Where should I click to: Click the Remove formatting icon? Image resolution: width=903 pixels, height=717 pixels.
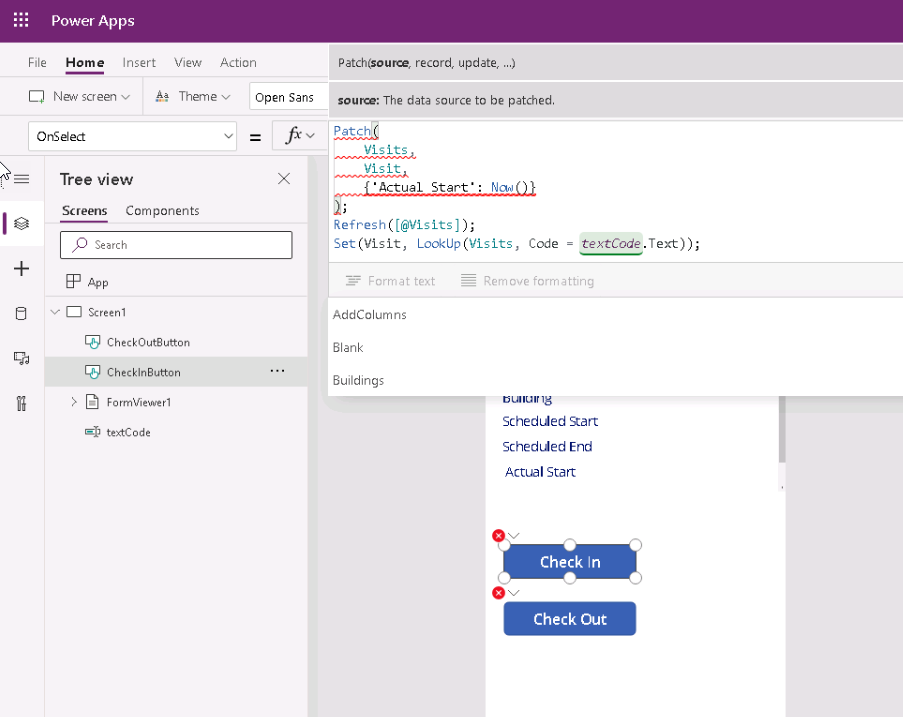[469, 281]
